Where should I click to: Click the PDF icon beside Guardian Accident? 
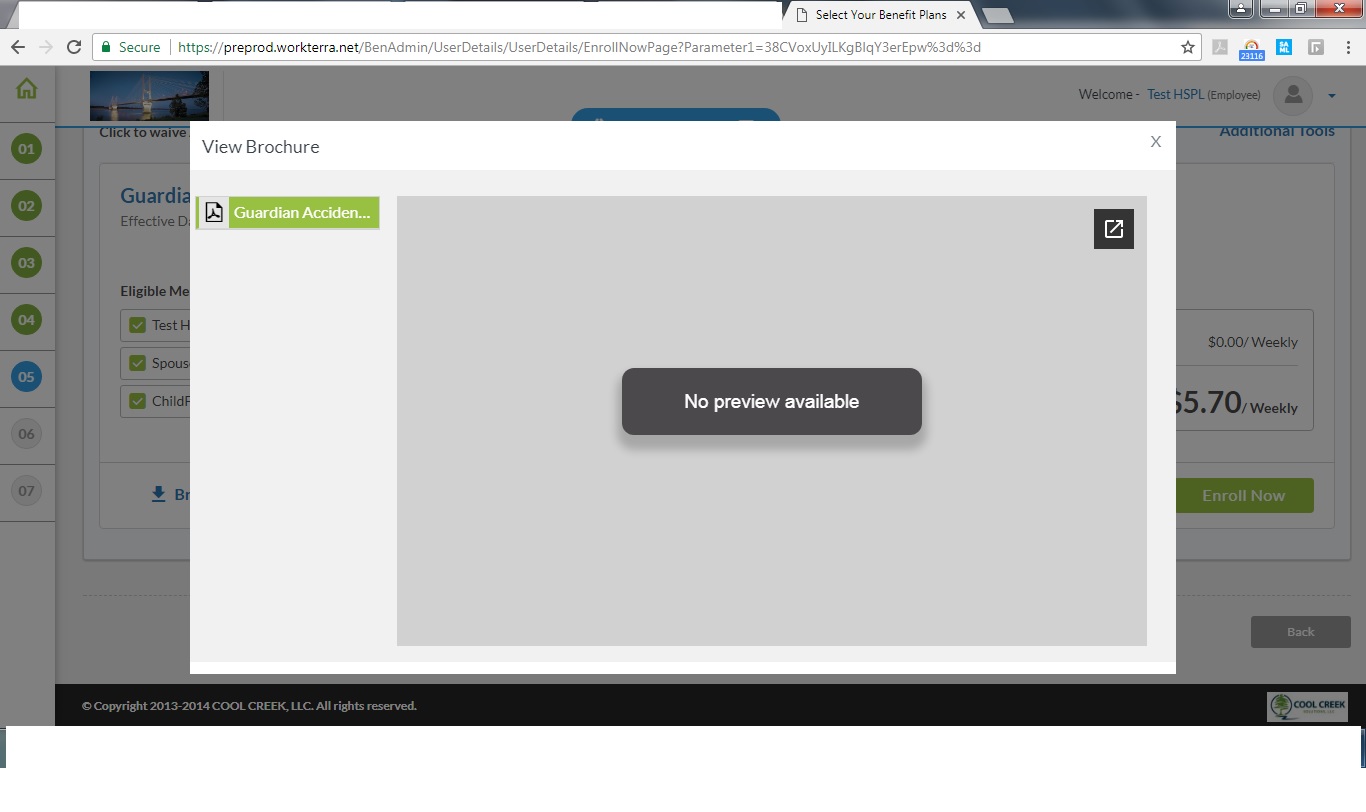pos(214,212)
